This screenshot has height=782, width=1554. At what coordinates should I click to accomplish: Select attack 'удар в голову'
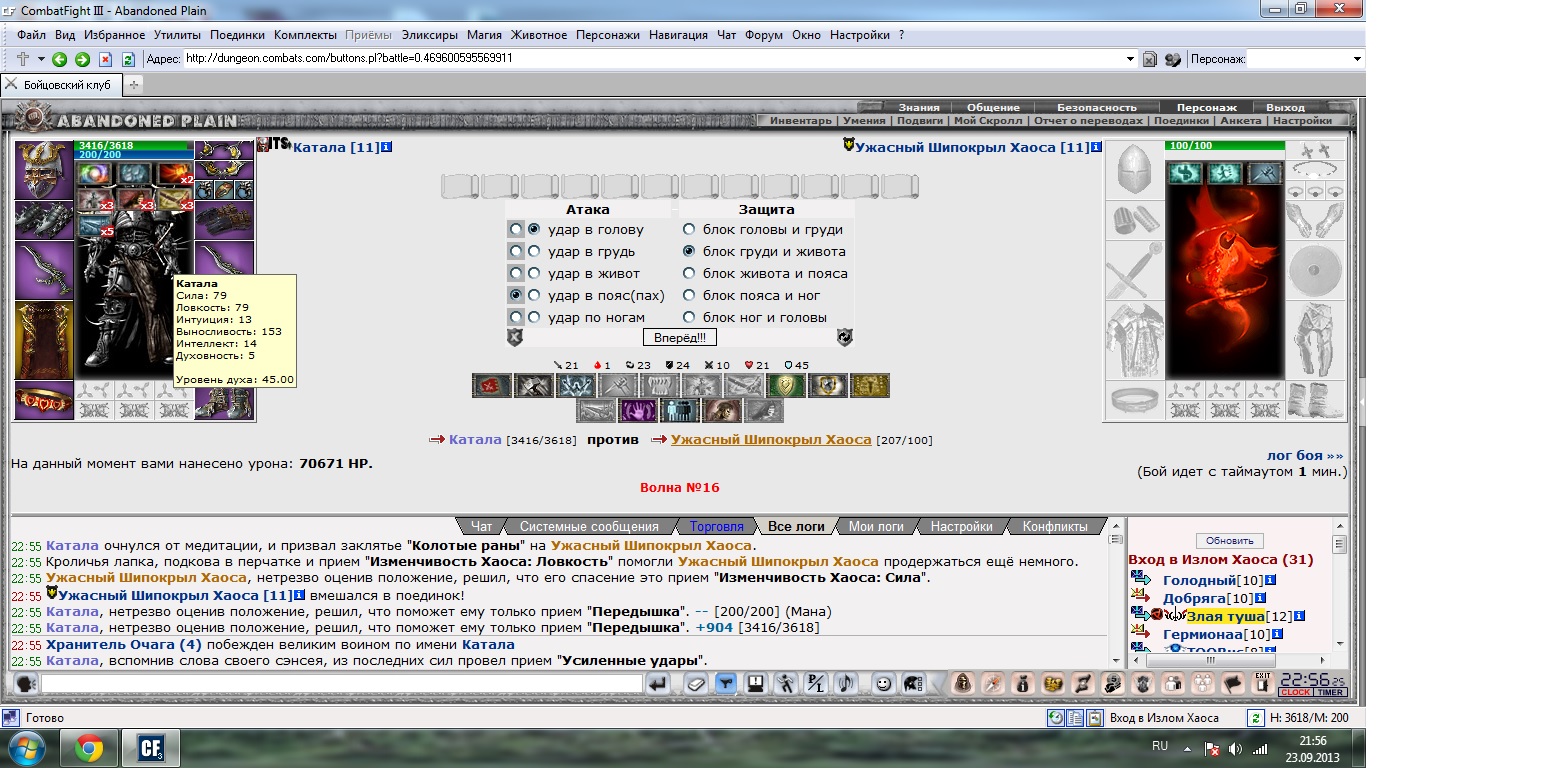pyautogui.click(x=535, y=229)
